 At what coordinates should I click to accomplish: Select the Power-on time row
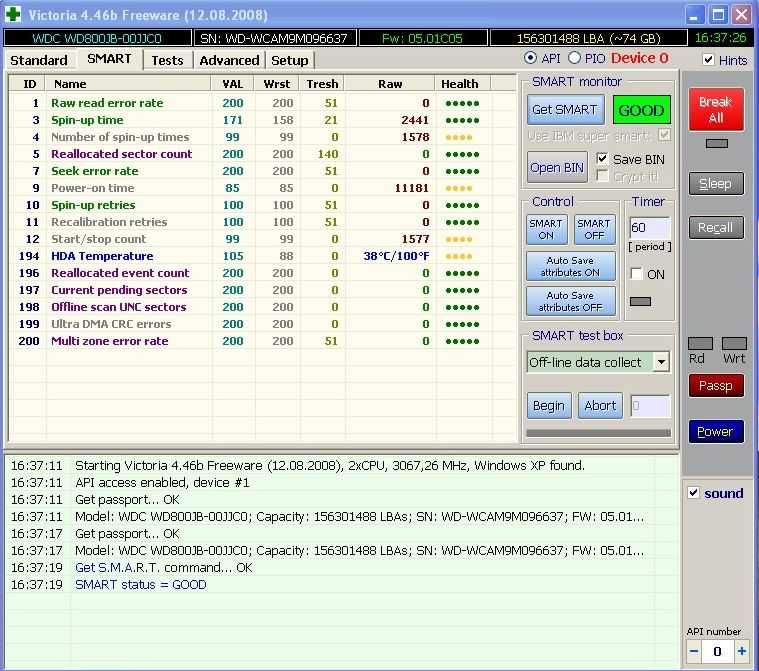click(x=263, y=188)
